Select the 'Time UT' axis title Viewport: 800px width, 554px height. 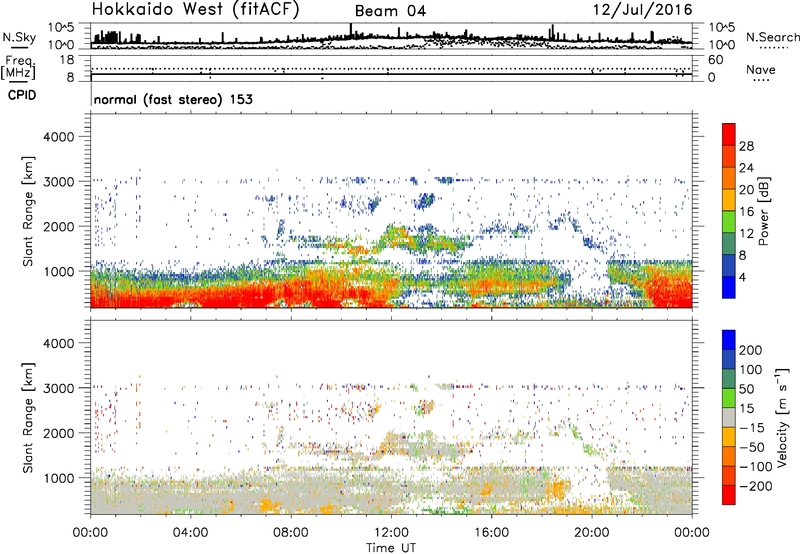pos(391,548)
